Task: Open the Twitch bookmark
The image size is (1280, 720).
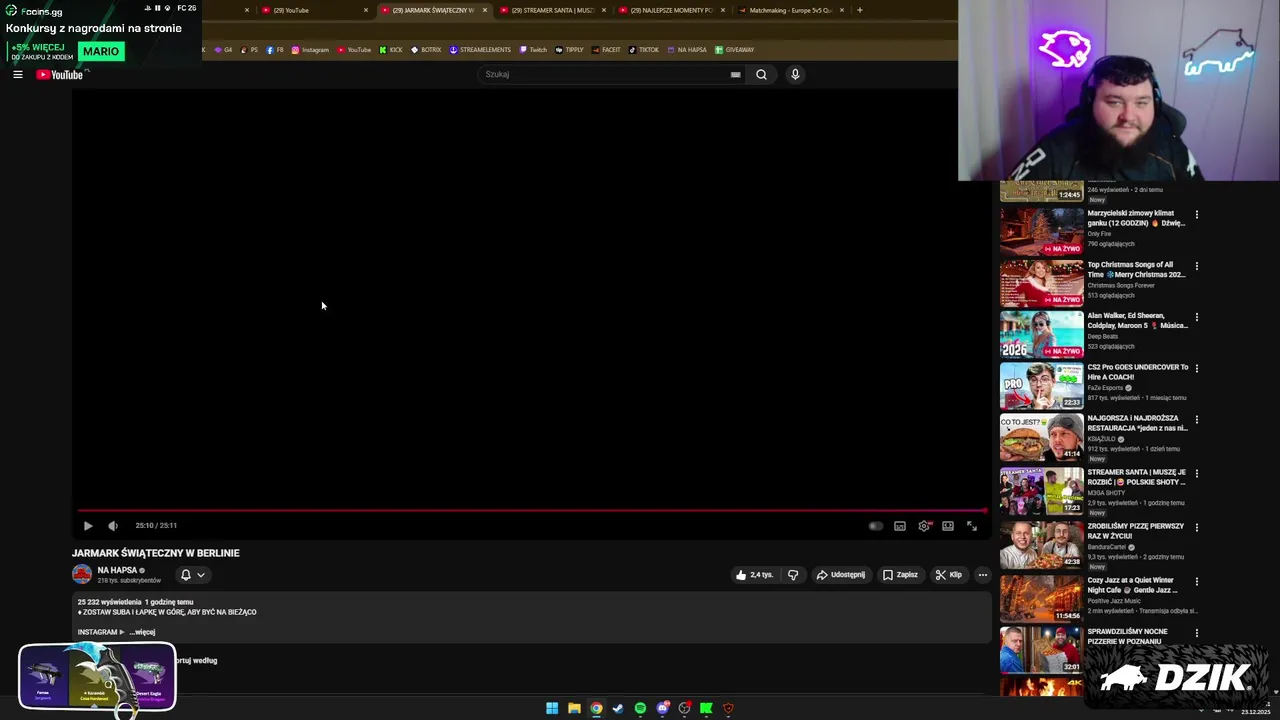Action: pyautogui.click(x=533, y=50)
